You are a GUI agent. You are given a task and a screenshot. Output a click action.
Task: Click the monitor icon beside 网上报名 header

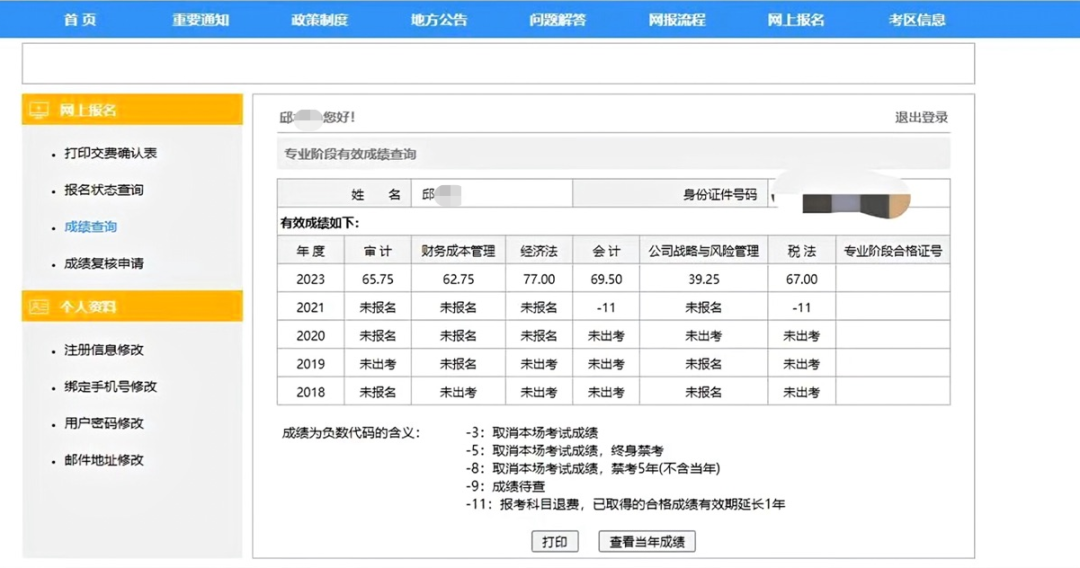(x=39, y=109)
